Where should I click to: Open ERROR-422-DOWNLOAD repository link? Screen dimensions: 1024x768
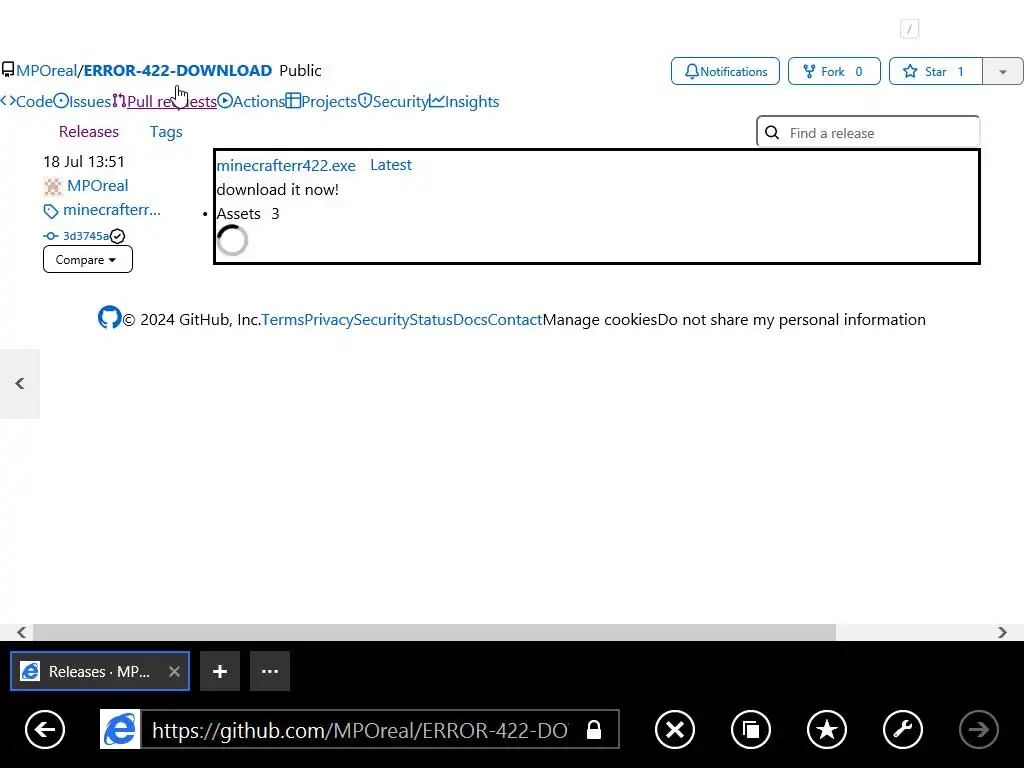click(178, 70)
